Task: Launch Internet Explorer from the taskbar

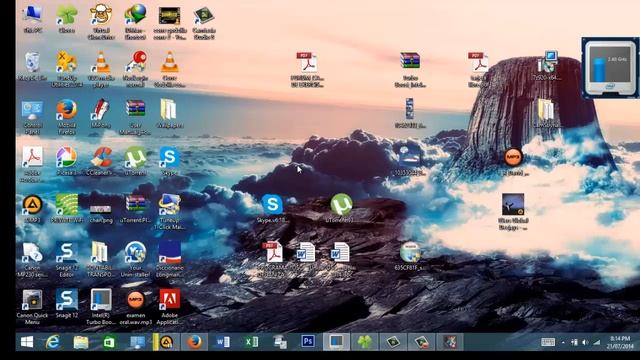Action: (52, 342)
